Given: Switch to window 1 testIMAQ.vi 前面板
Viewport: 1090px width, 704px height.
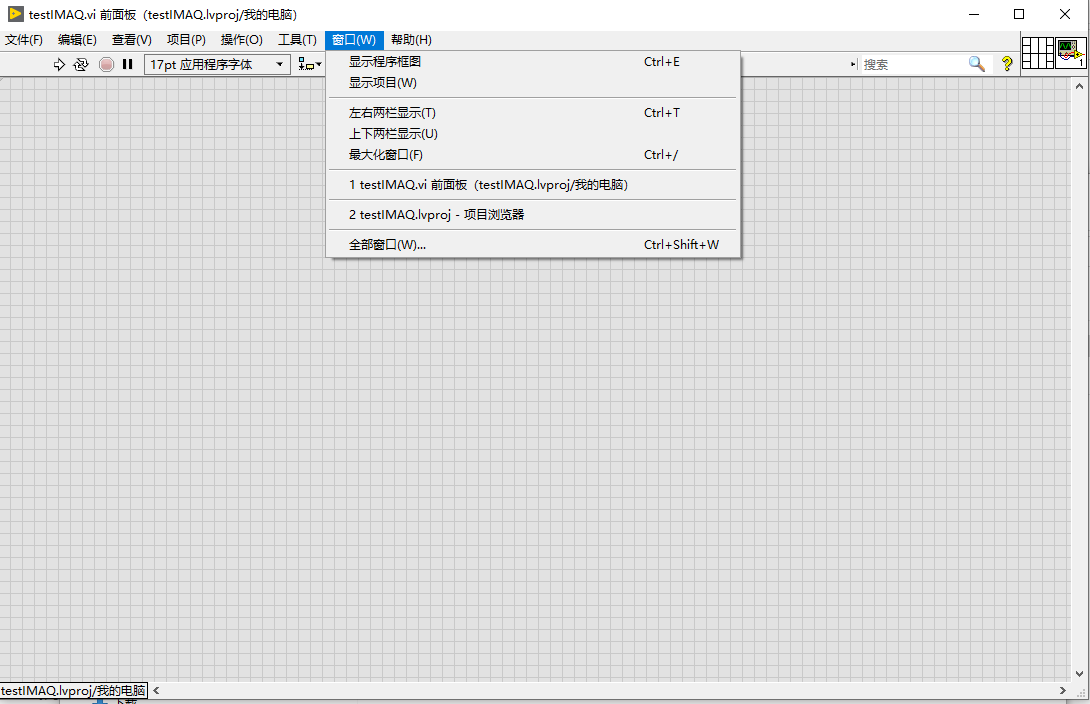Looking at the screenshot, I should click(x=533, y=185).
